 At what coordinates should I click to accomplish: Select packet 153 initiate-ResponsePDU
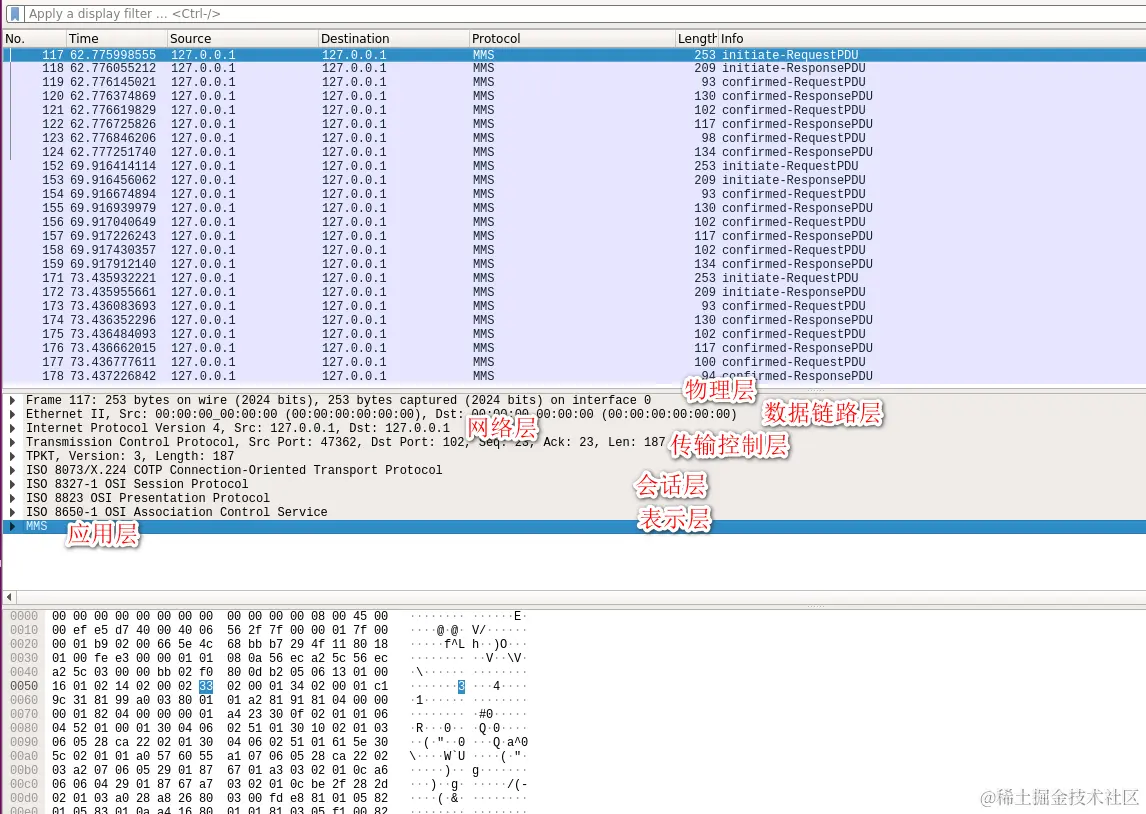pos(574,180)
